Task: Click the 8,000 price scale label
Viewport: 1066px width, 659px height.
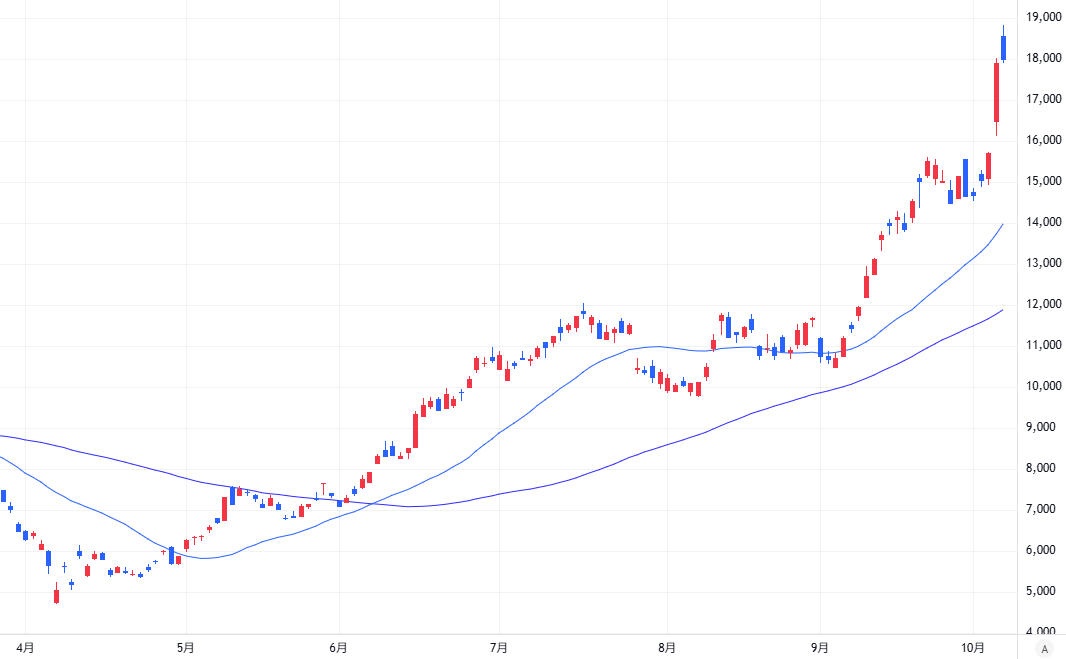Action: coord(1043,468)
